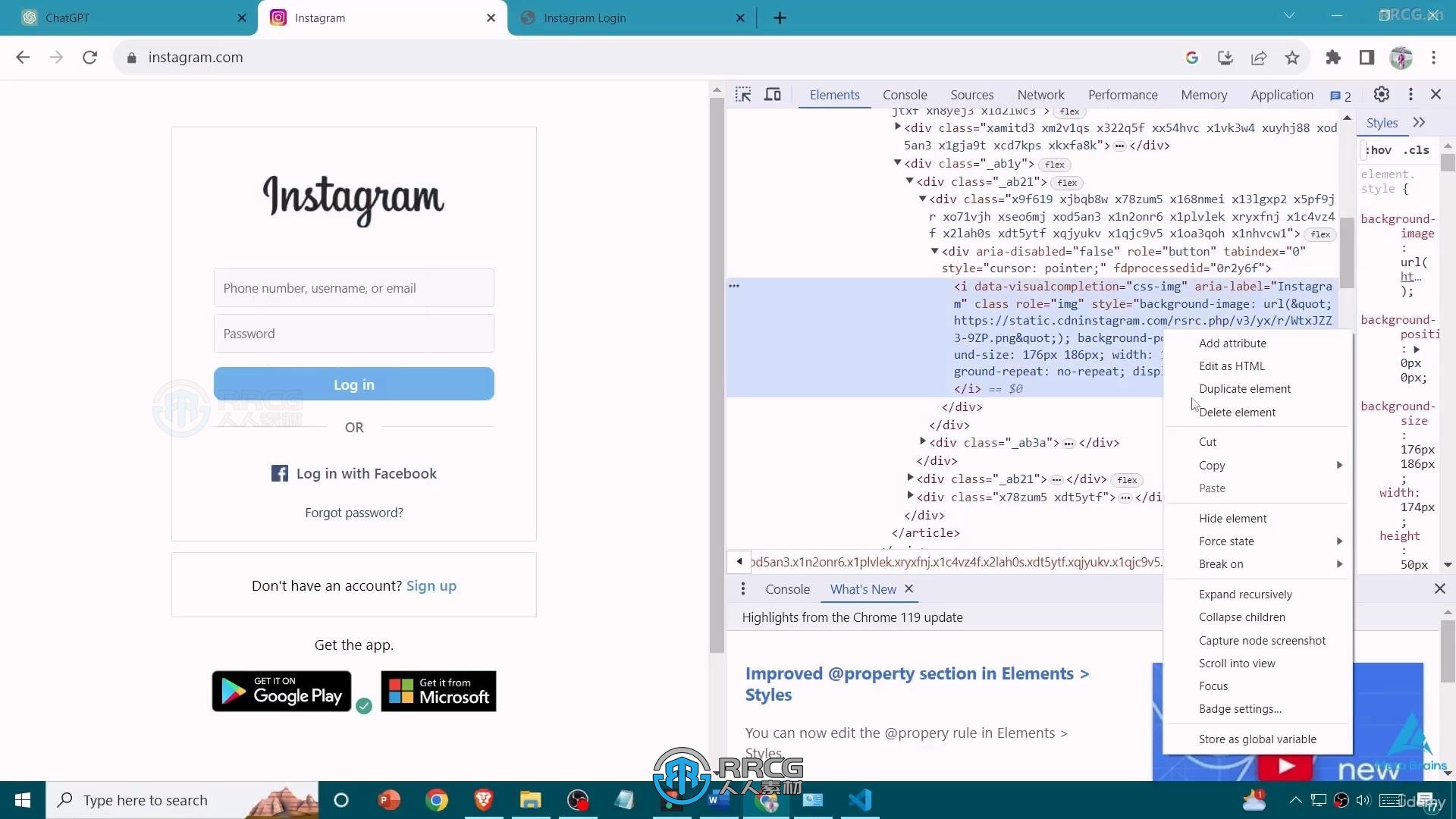Expand the Break on submenu

coord(1258,563)
